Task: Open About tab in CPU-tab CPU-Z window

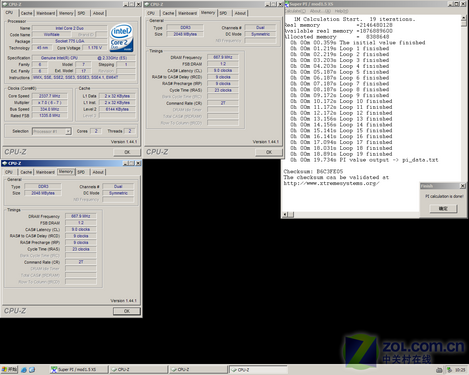Action: 98,13
